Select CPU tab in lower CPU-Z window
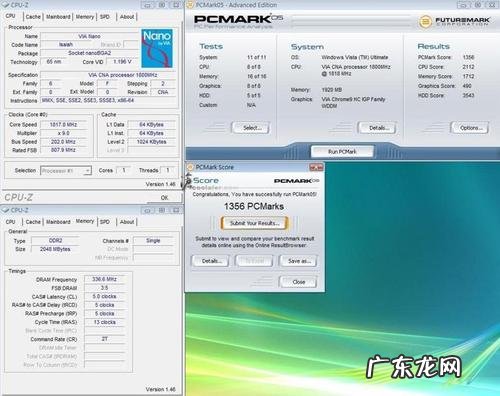The image size is (500, 396). click(x=10, y=222)
